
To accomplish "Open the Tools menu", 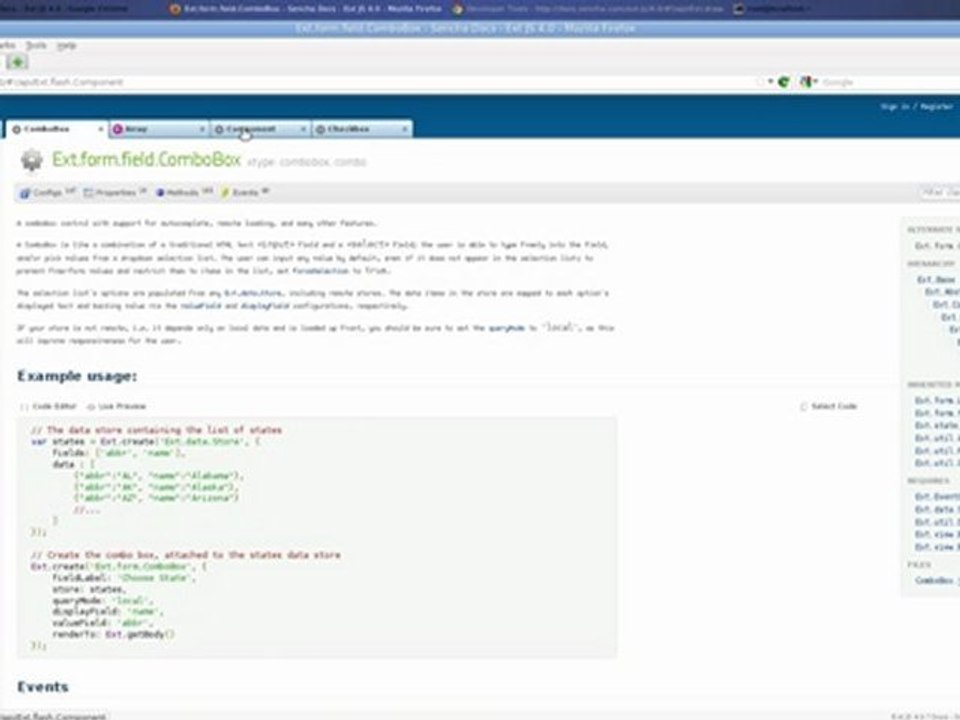I will click(36, 45).
